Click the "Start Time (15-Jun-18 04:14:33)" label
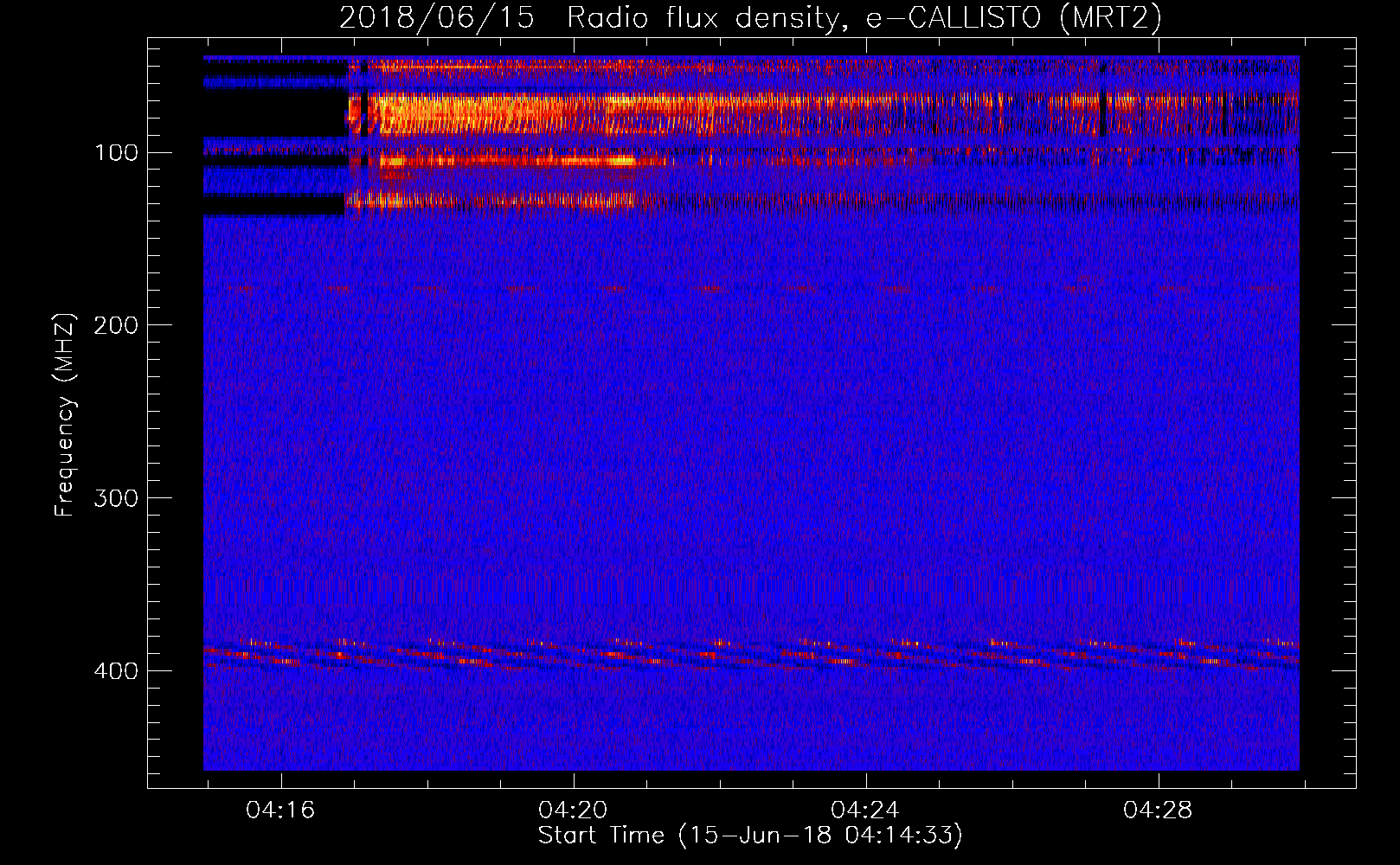This screenshot has height=865, width=1400. coord(750,836)
